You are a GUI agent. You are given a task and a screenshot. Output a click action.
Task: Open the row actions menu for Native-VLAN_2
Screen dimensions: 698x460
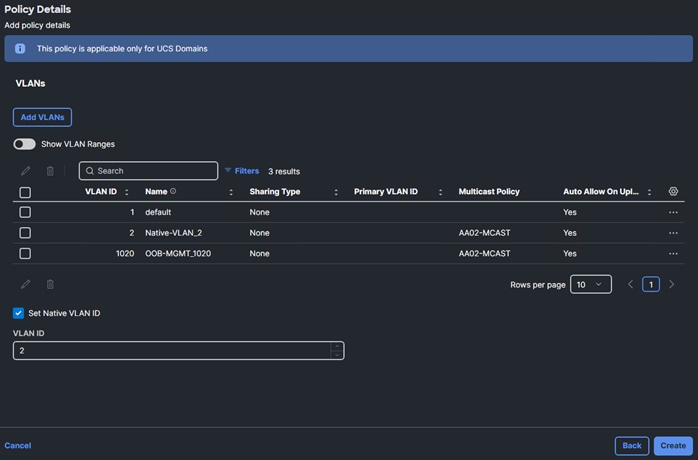pos(673,233)
